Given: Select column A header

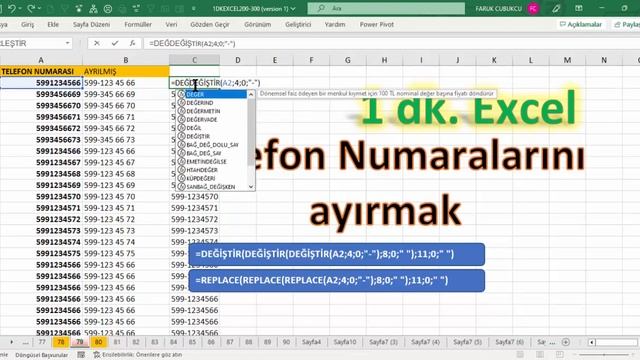Looking at the screenshot, I should pyautogui.click(x=41, y=60).
